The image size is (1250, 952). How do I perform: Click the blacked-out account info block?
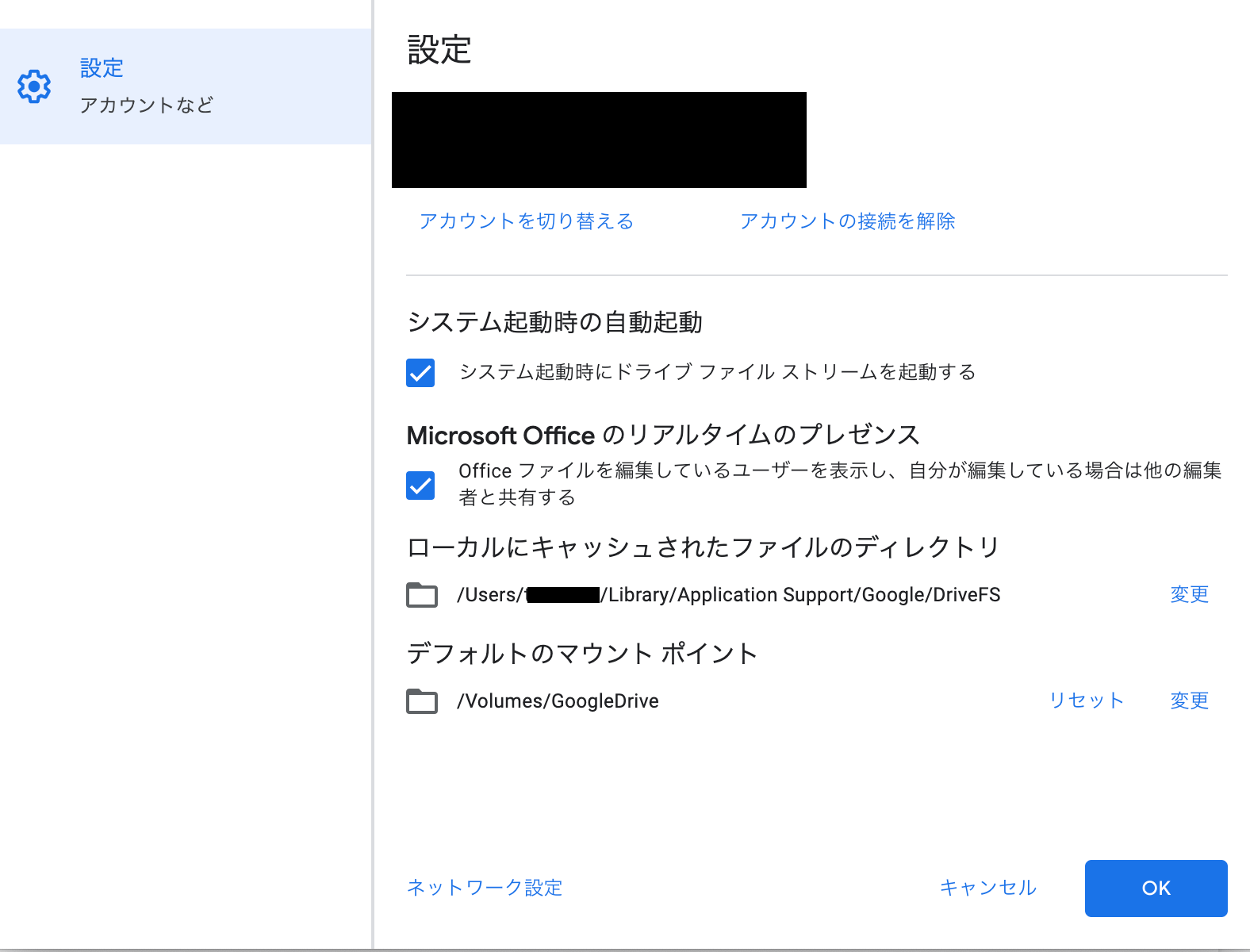[599, 140]
